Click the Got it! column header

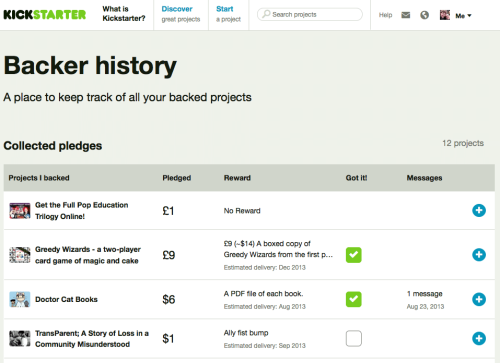pyautogui.click(x=356, y=178)
